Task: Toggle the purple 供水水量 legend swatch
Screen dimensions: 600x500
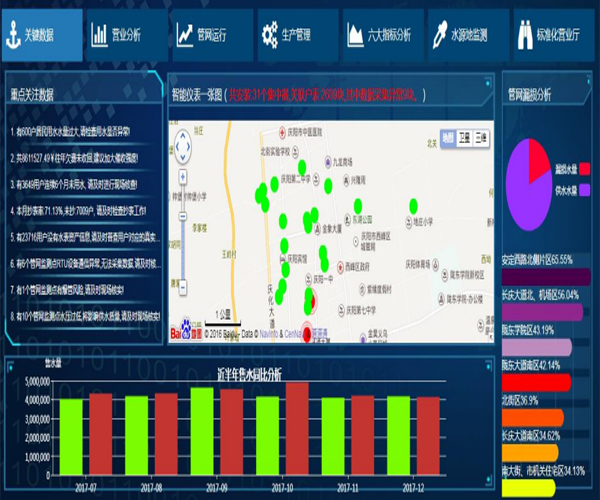Action: coord(584,190)
